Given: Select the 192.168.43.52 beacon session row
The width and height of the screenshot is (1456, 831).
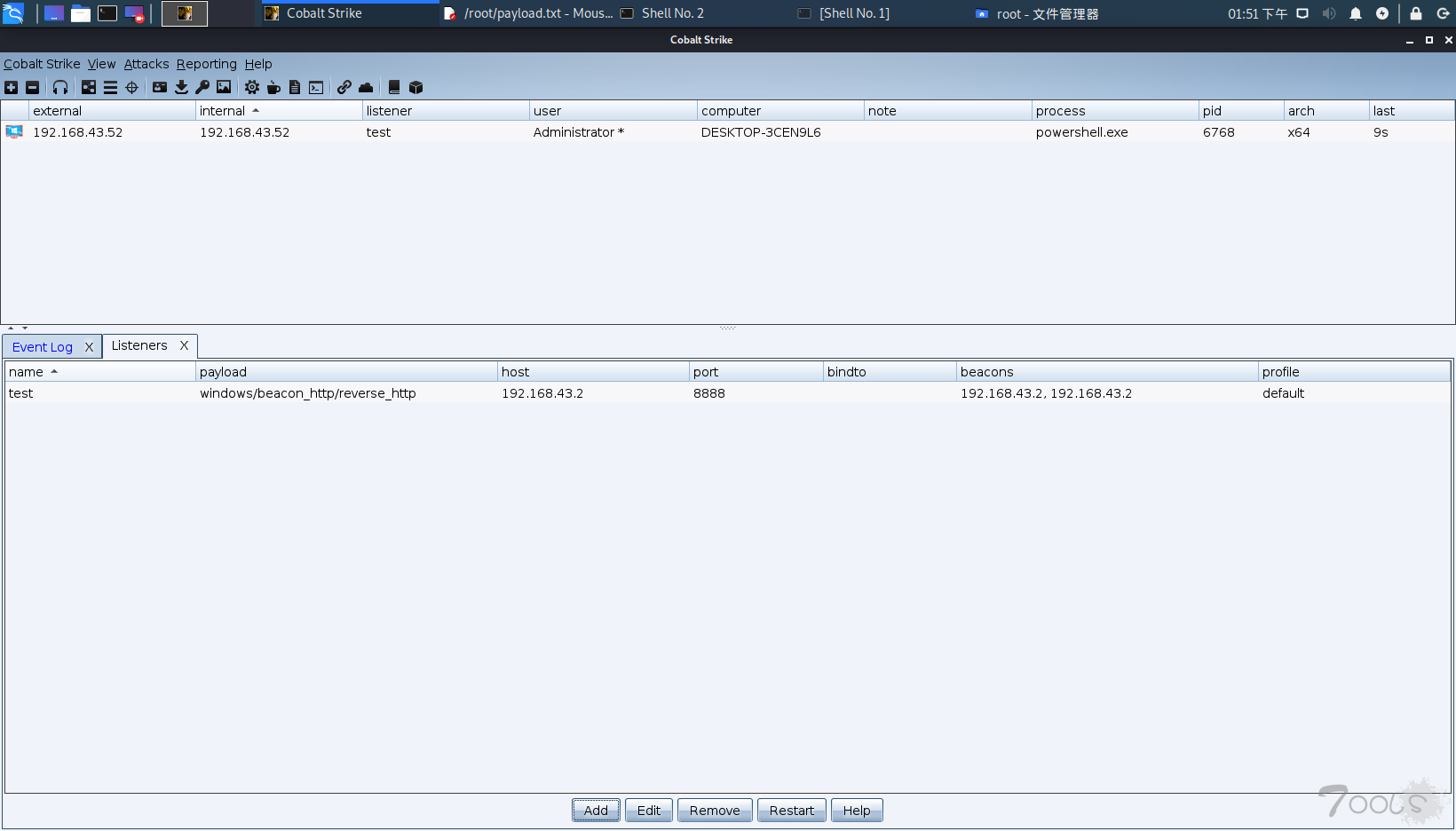Looking at the screenshot, I should point(728,132).
